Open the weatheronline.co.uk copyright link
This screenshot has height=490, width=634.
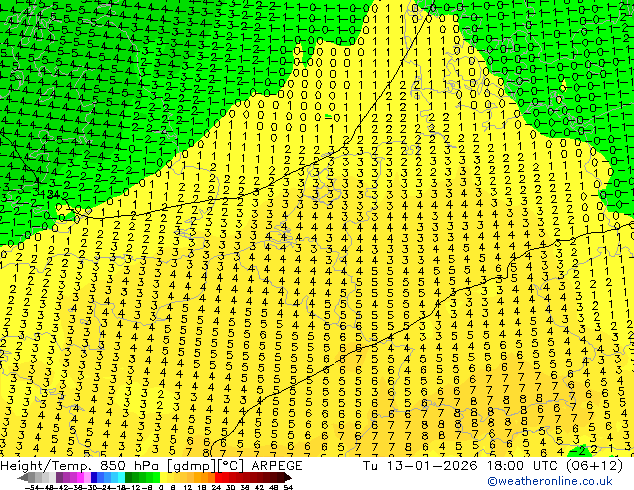click(550, 481)
